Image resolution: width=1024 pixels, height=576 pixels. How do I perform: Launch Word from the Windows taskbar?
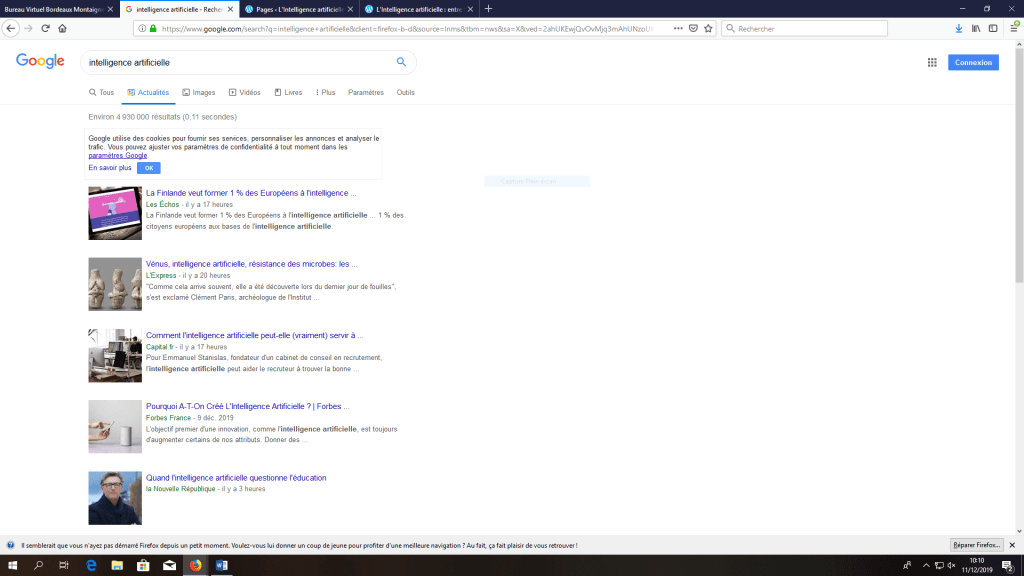point(221,566)
